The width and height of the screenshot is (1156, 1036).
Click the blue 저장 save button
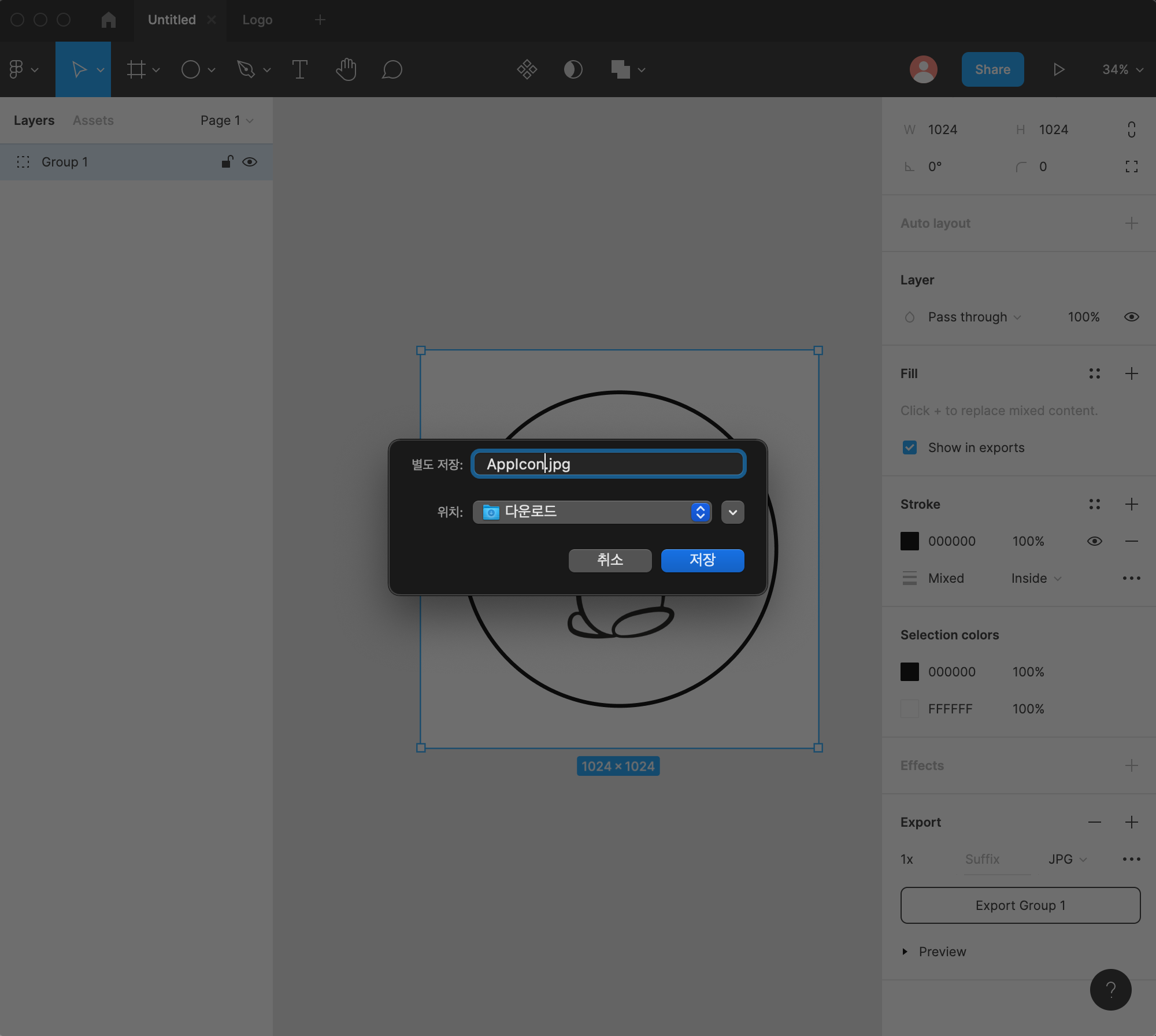[702, 560]
